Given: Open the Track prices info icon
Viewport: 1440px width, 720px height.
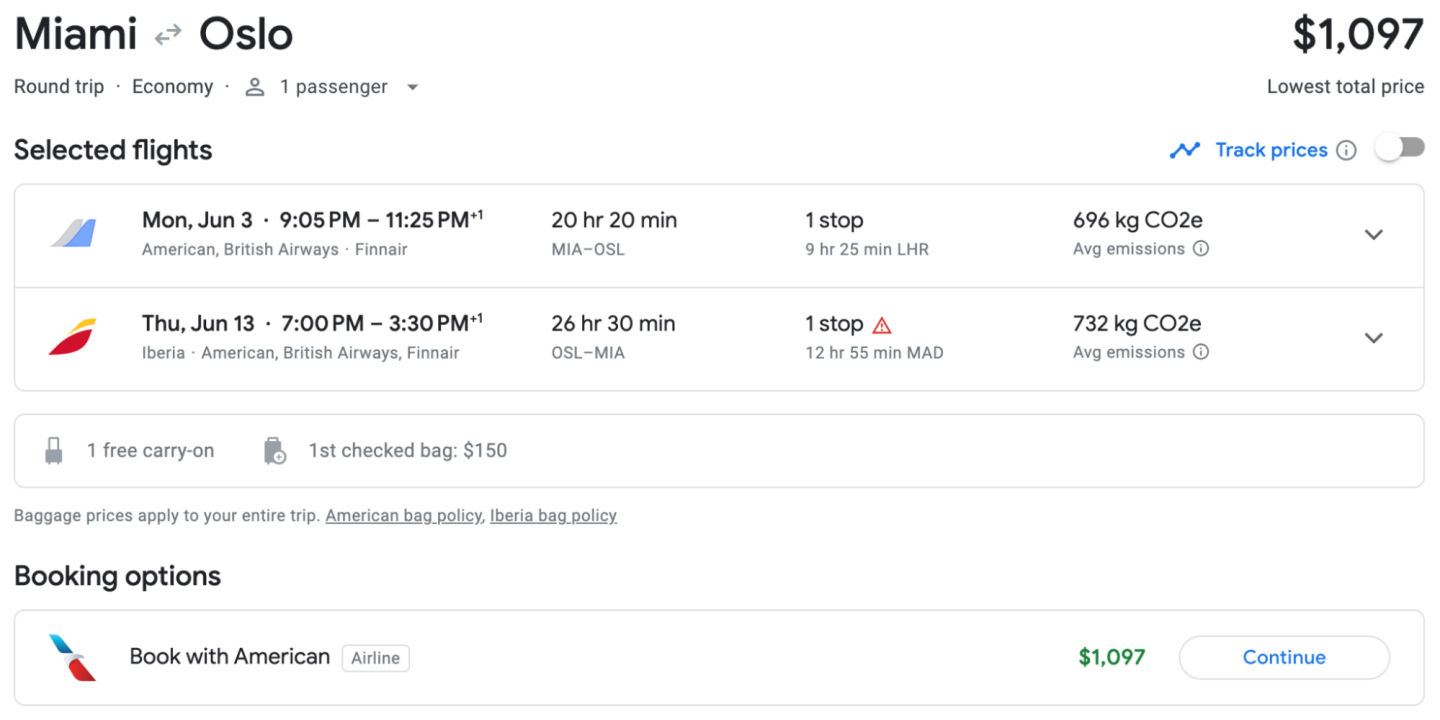Looking at the screenshot, I should pos(1347,150).
